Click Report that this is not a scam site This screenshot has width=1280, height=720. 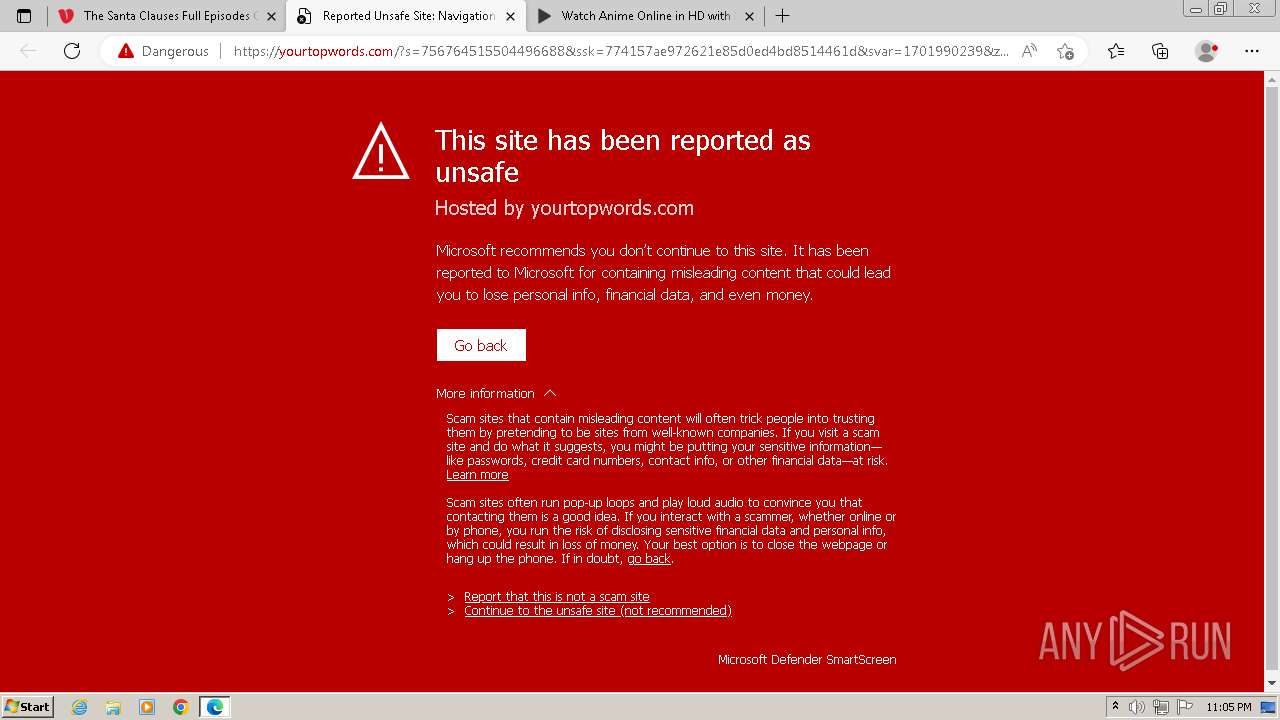(557, 596)
